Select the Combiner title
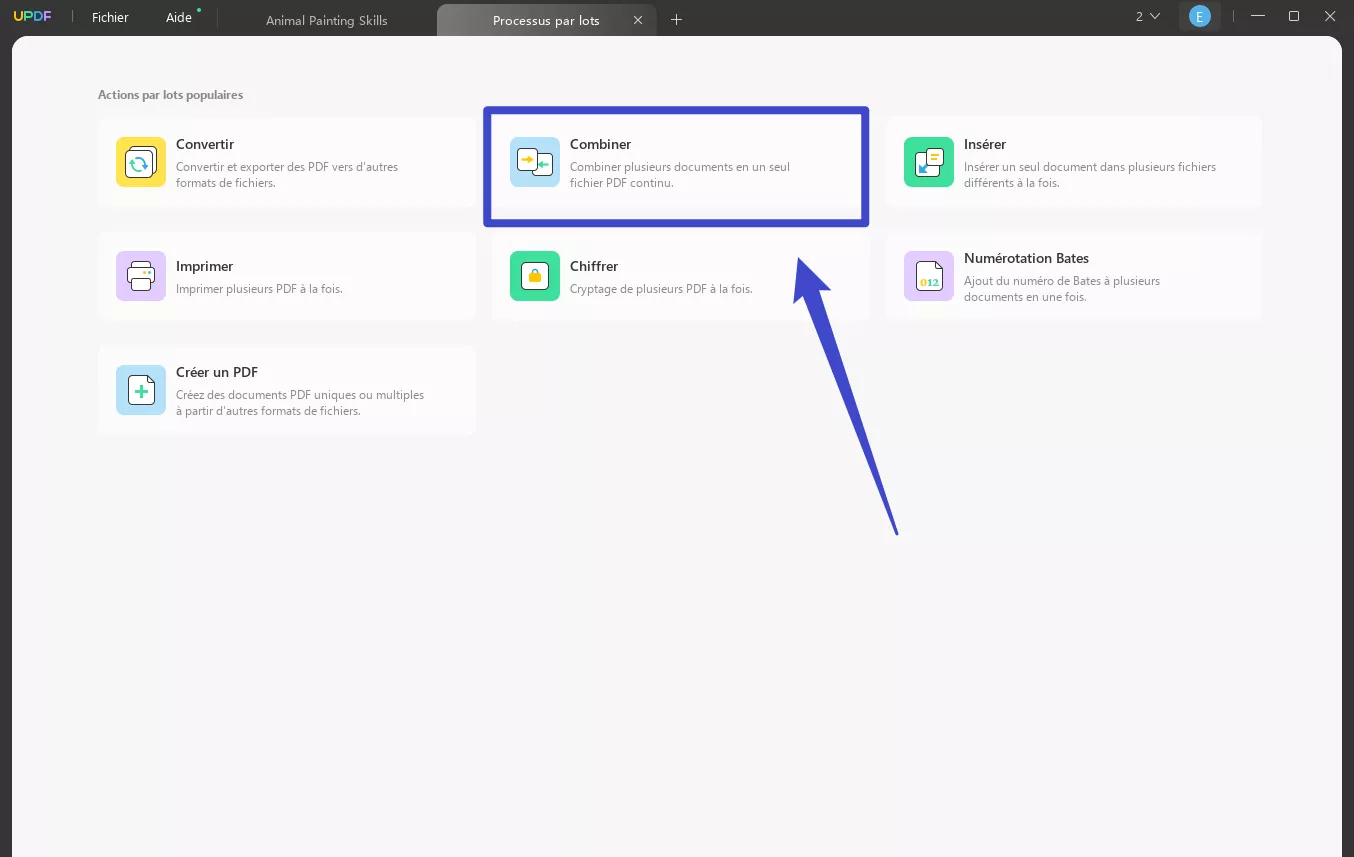 (x=601, y=144)
